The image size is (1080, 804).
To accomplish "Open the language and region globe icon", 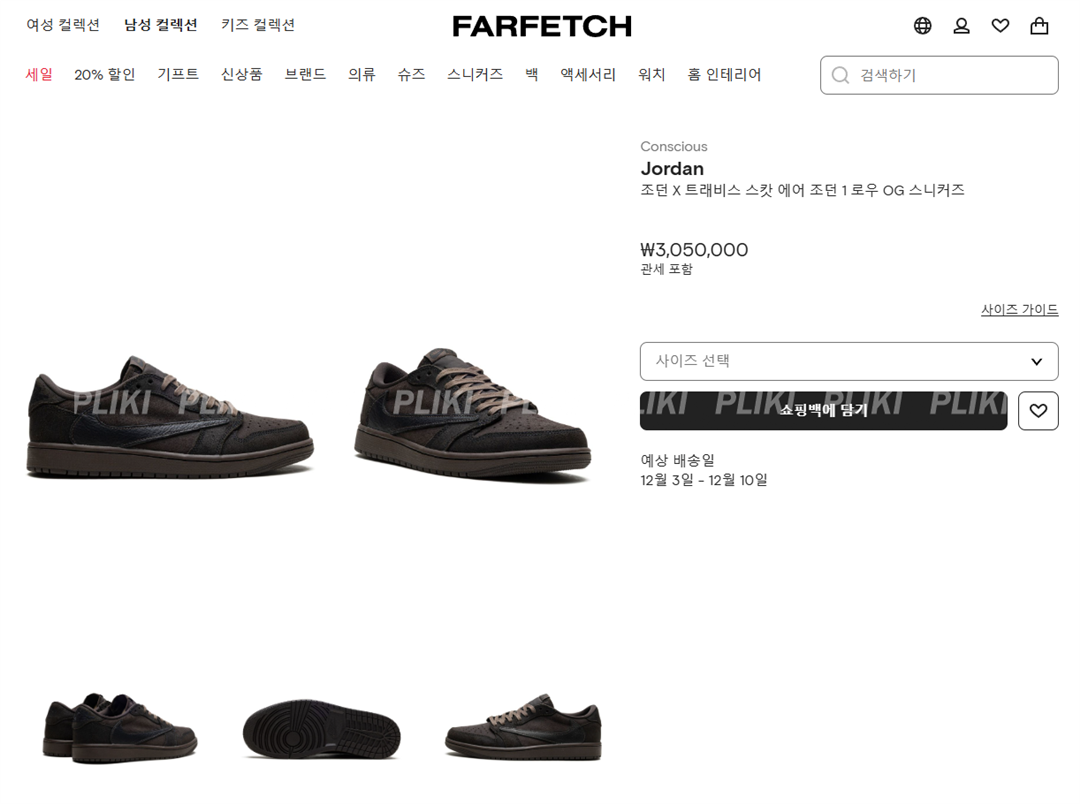I will coord(922,26).
